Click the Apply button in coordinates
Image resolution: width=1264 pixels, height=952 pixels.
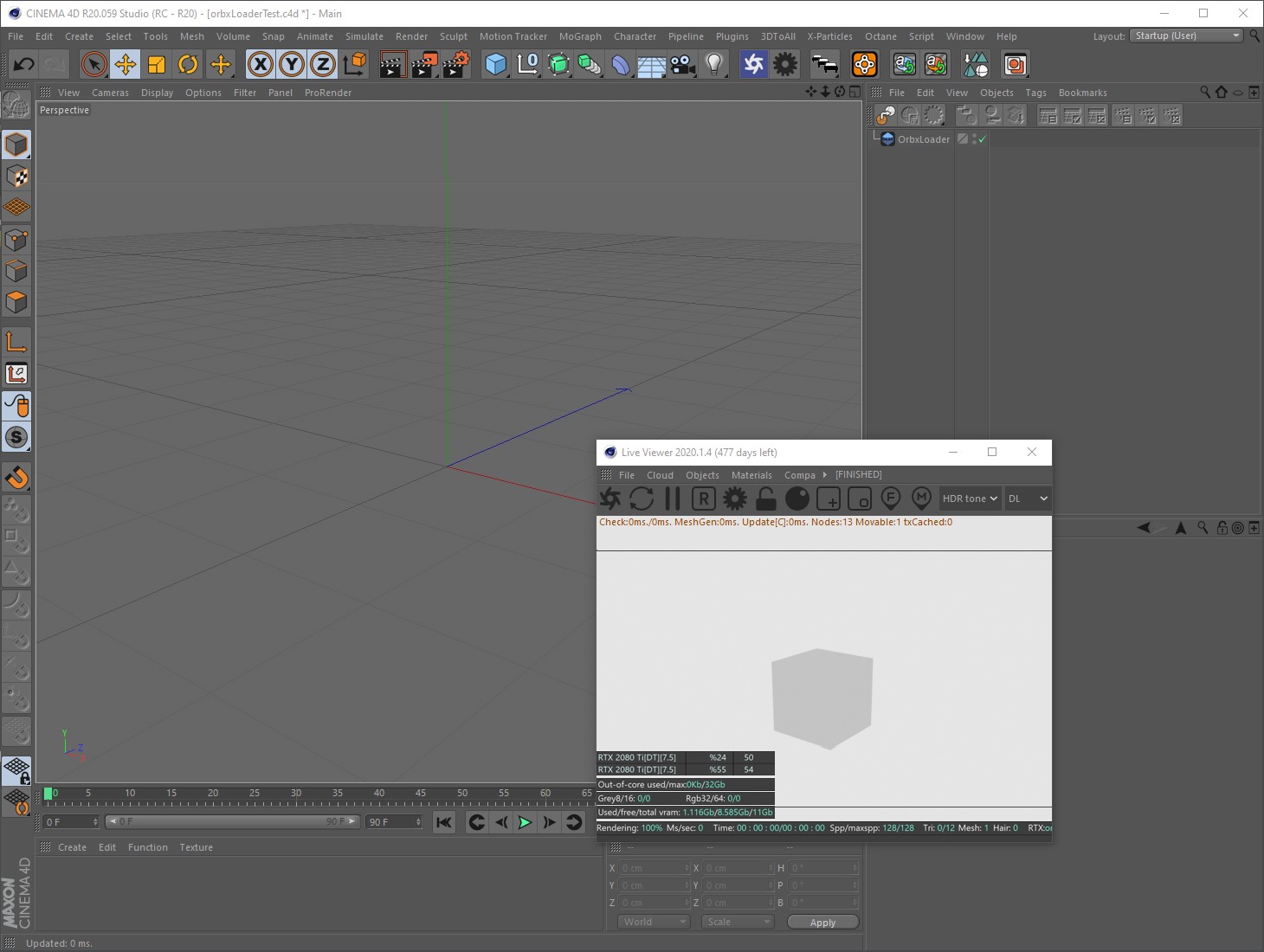822,922
